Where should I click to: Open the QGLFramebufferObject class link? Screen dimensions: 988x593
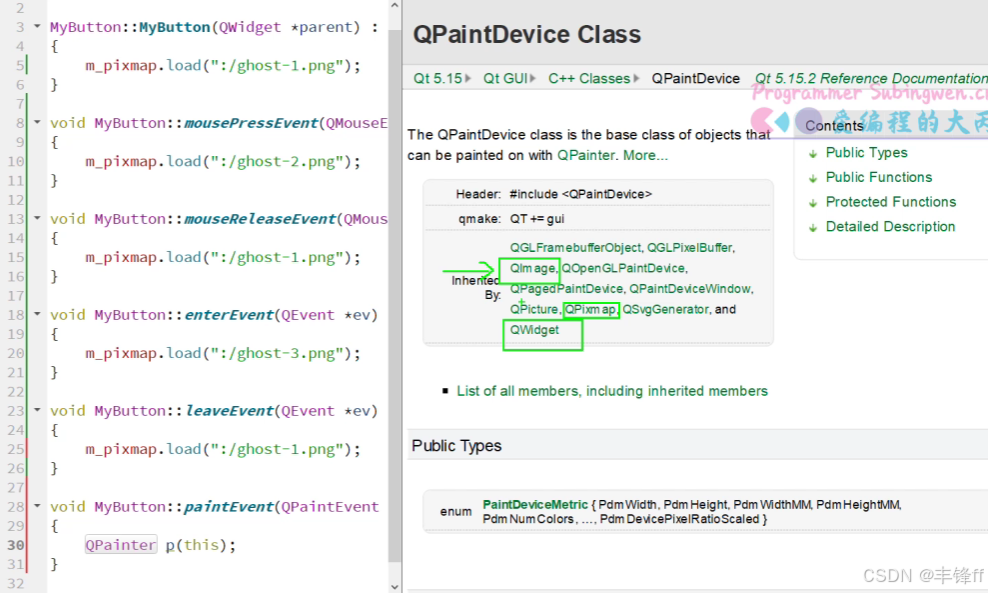tap(576, 248)
